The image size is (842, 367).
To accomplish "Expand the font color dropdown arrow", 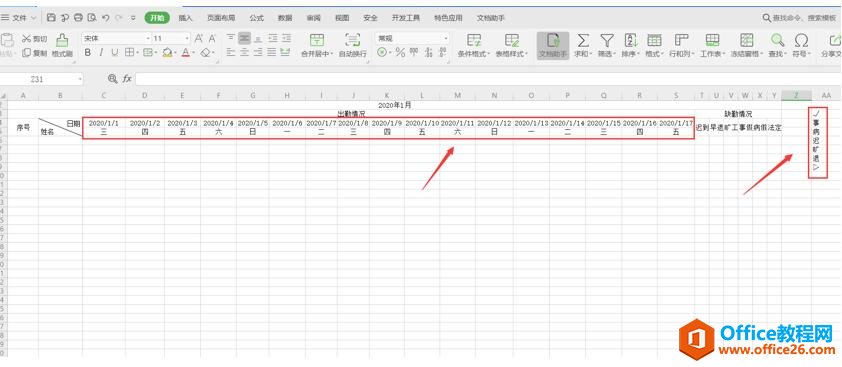I will [193, 53].
